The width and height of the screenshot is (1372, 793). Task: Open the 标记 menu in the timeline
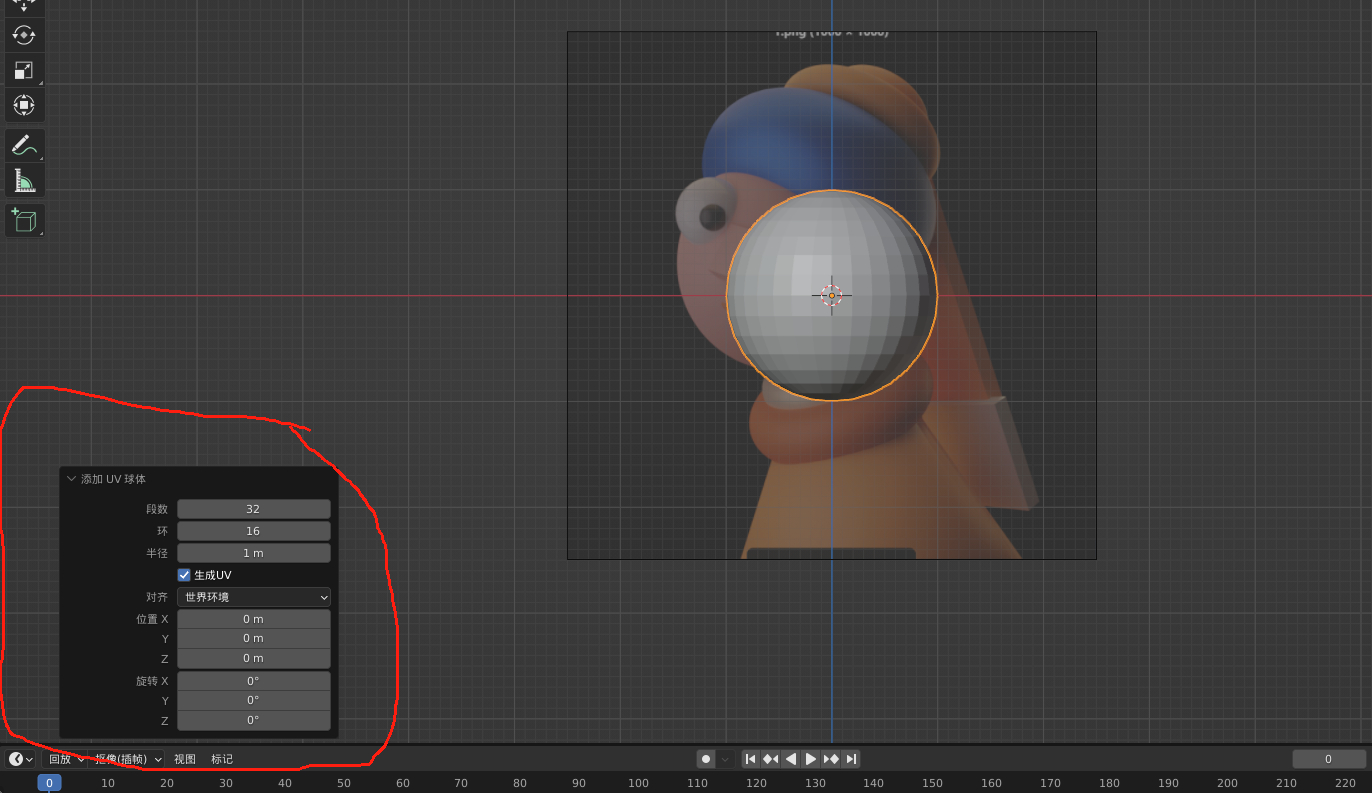pos(222,759)
